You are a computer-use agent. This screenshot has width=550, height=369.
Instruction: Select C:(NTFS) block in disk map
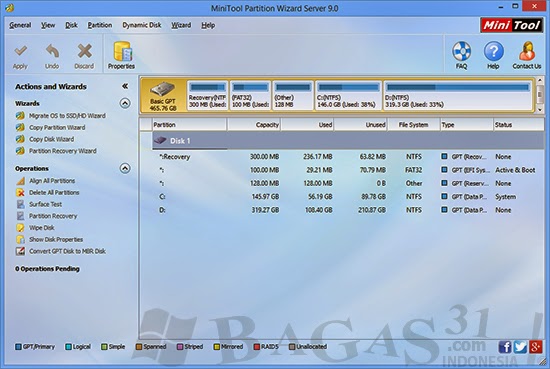point(348,95)
